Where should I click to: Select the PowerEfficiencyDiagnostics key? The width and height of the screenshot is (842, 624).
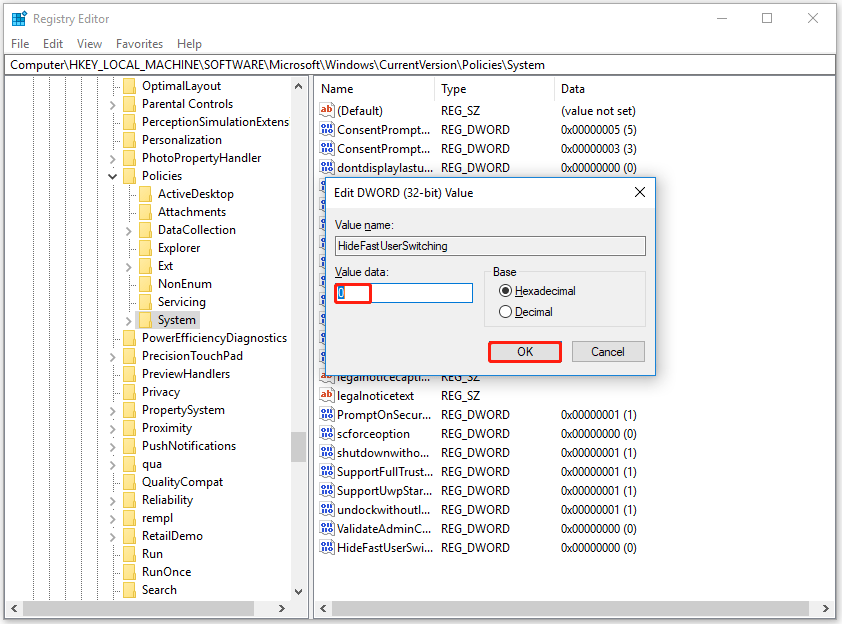point(214,338)
